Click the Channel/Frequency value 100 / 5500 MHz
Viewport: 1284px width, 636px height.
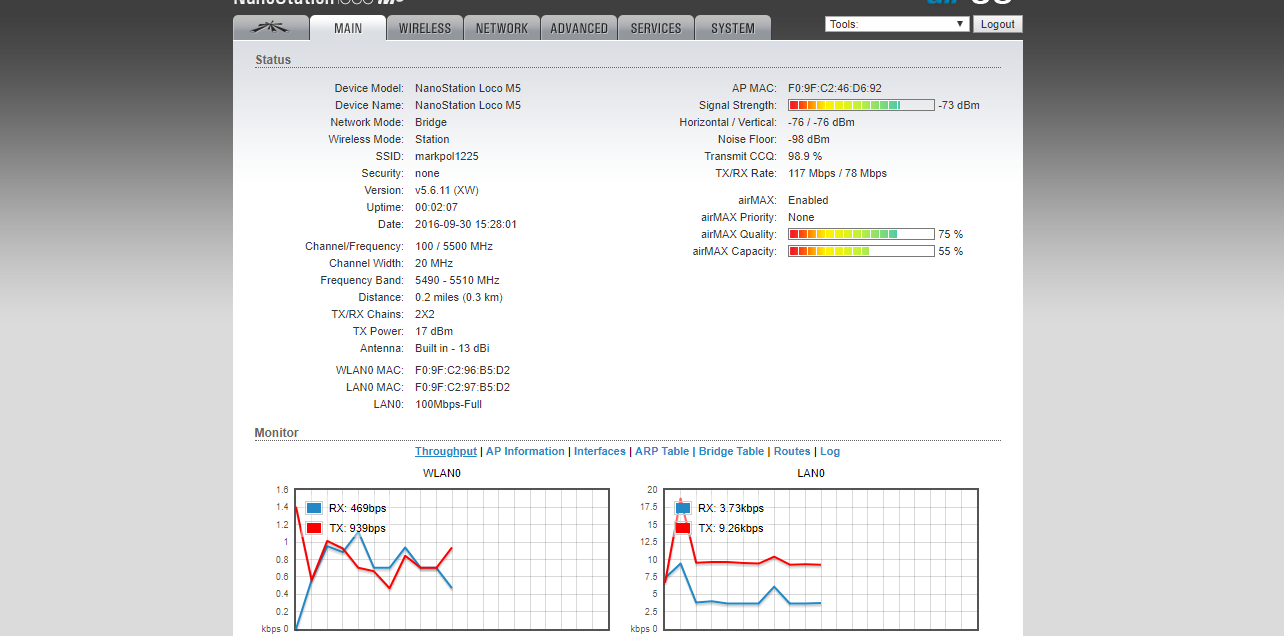point(454,246)
